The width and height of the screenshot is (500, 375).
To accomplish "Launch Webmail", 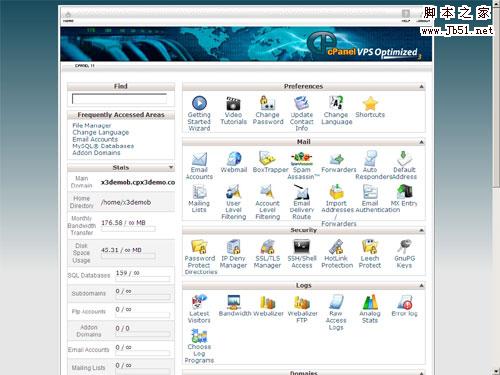I will pyautogui.click(x=234, y=159).
